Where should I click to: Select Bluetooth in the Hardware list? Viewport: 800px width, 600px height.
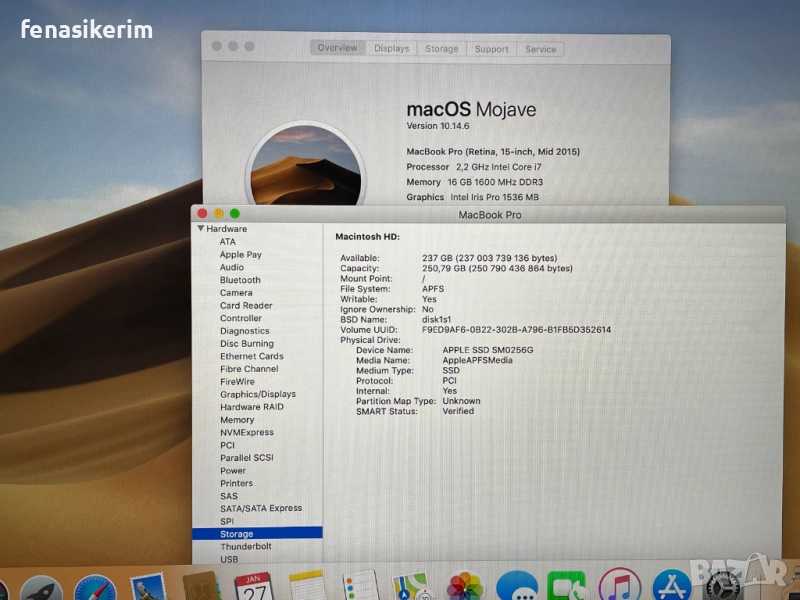coord(240,280)
